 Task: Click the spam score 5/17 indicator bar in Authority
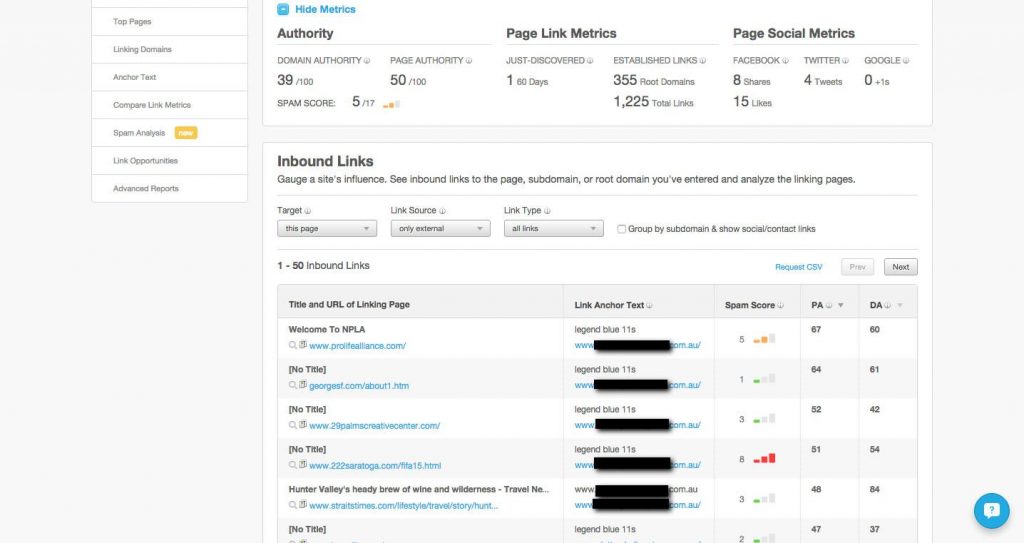[x=391, y=104]
